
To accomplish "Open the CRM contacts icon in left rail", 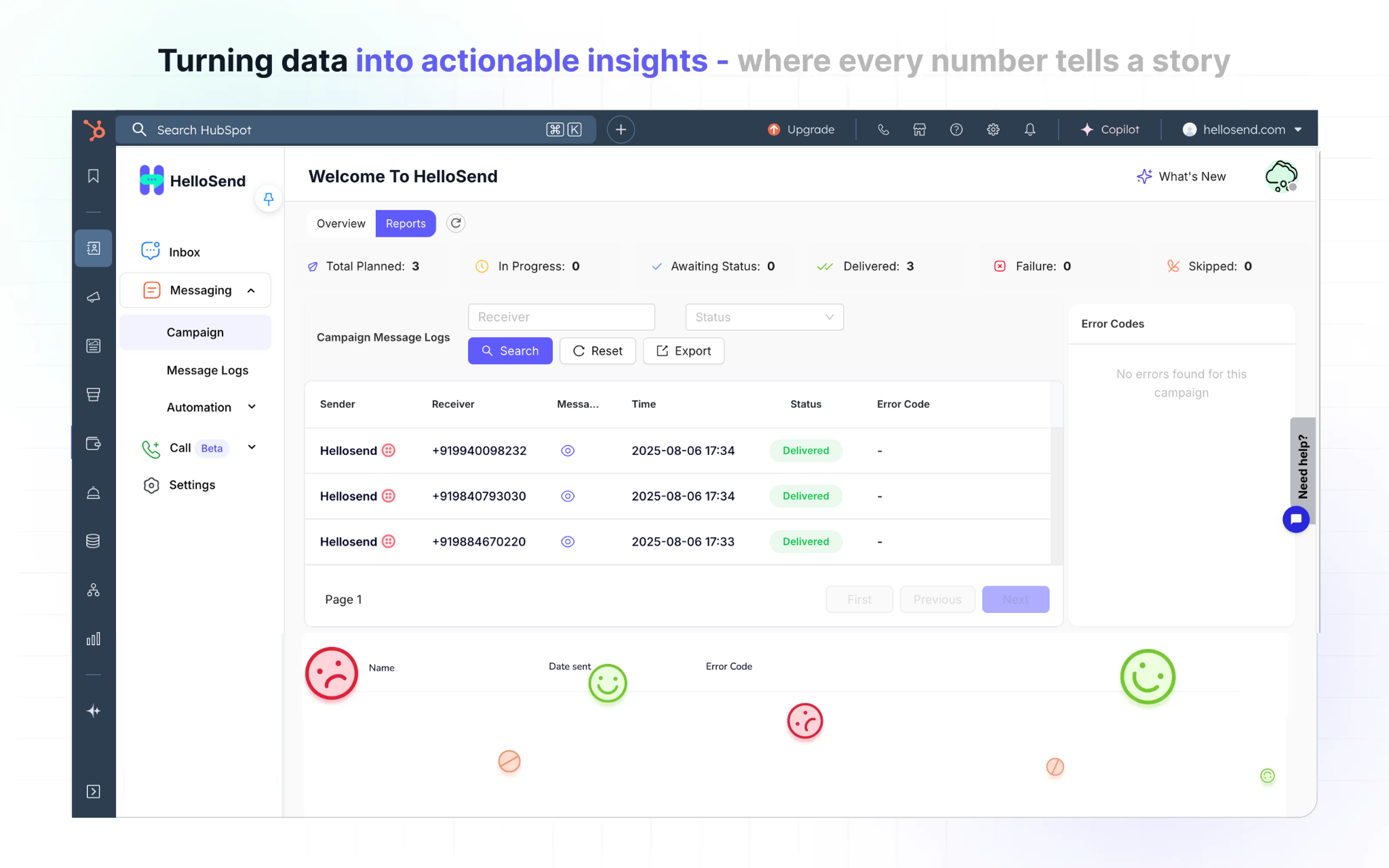I will coord(94,248).
